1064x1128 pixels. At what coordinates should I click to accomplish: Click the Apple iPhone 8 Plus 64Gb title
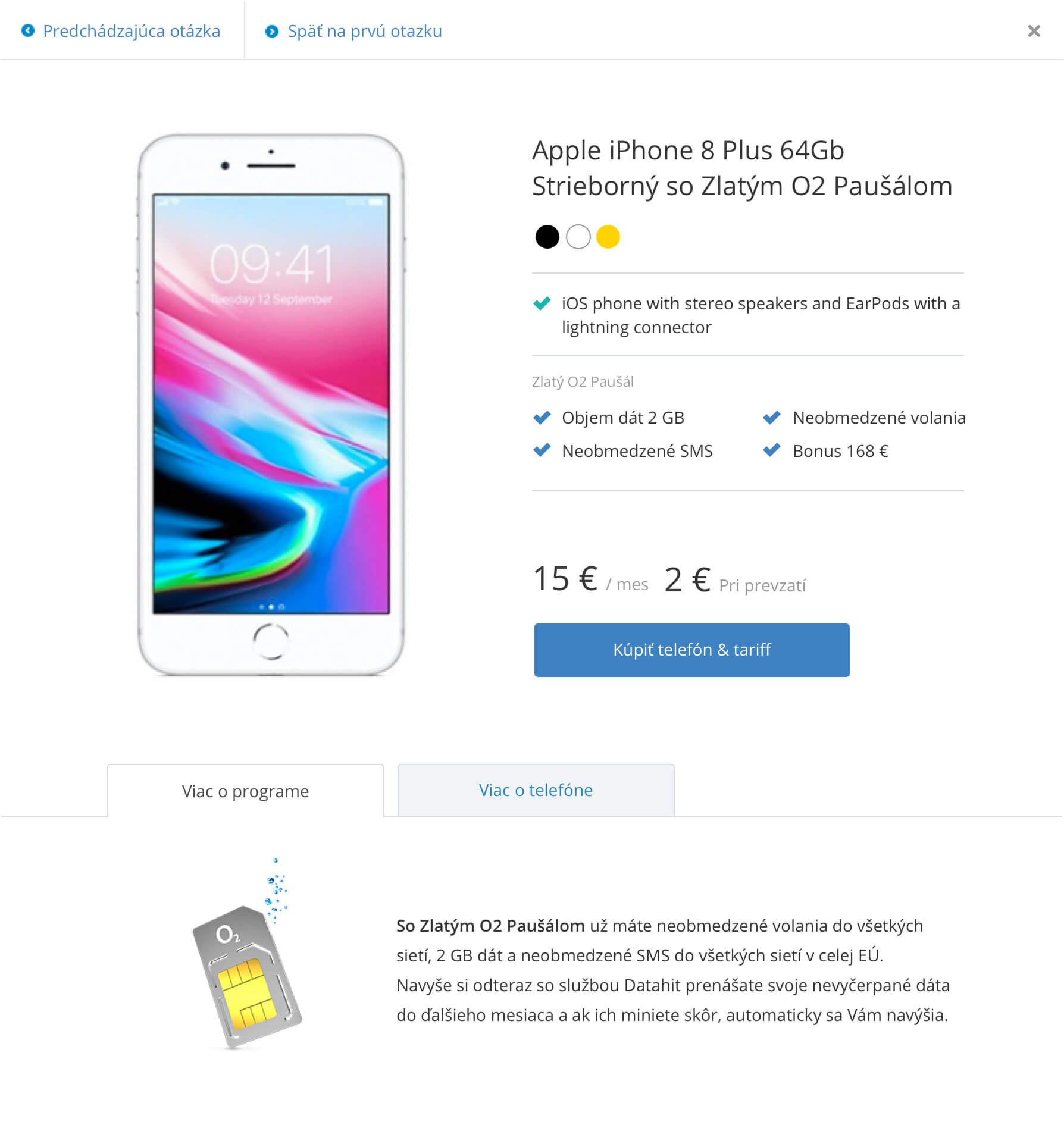742,168
